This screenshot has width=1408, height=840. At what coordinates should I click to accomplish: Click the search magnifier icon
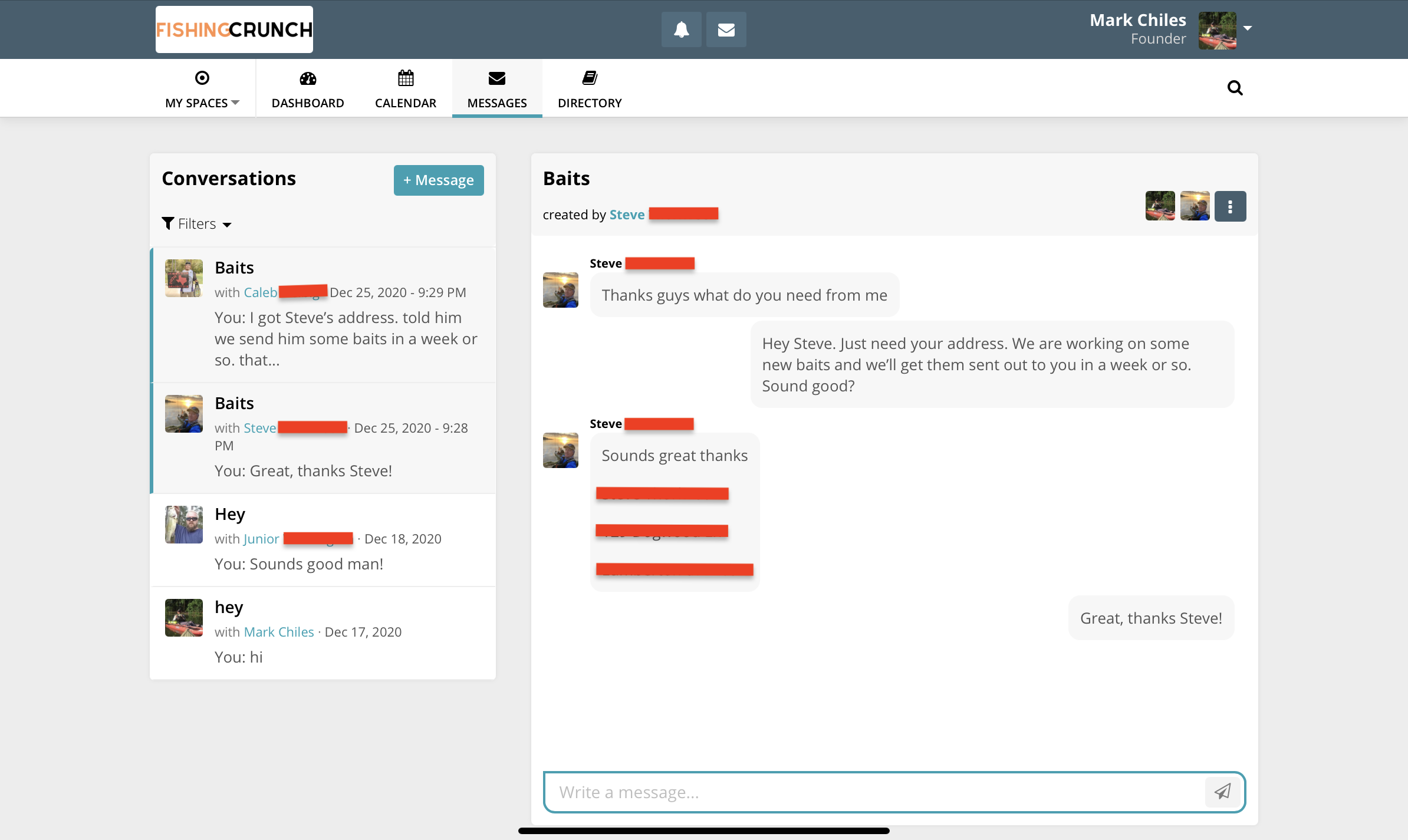[1235, 88]
